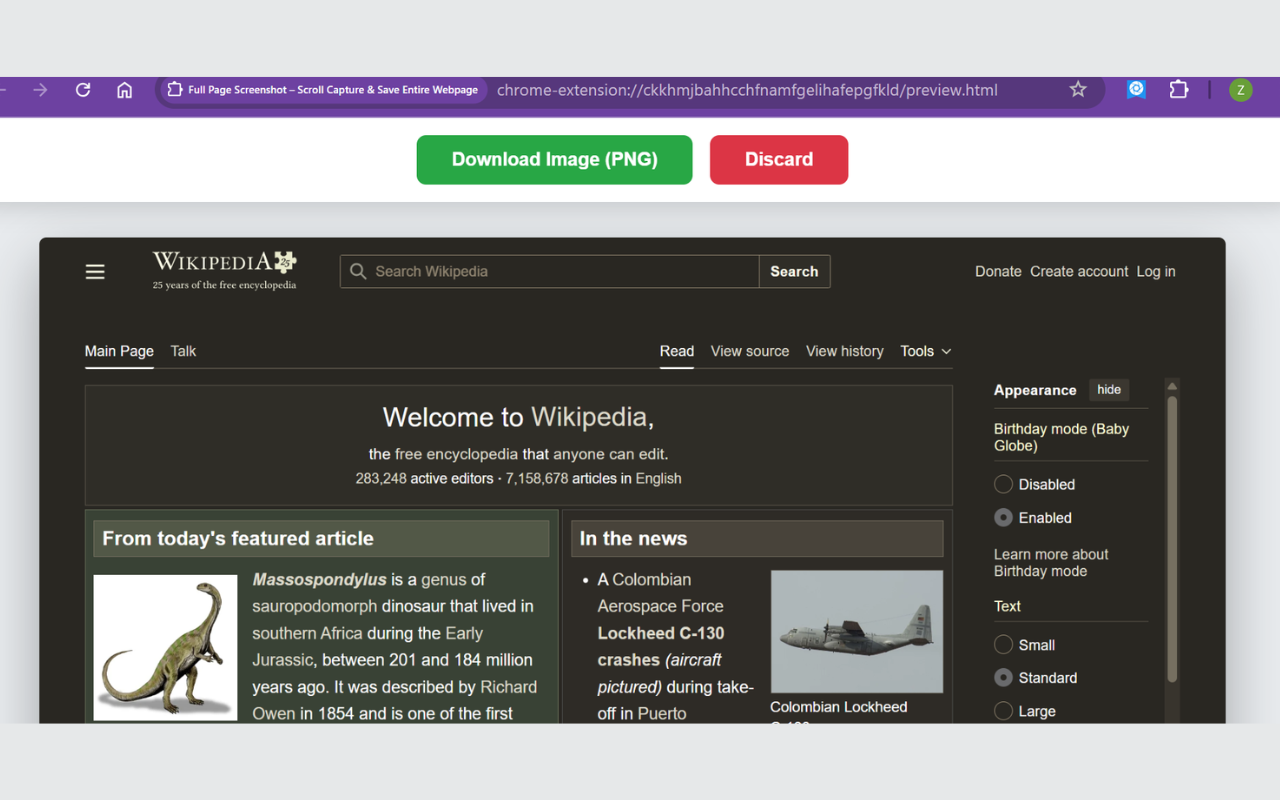Open the Lockheed C-130 aircraft photo

click(857, 631)
